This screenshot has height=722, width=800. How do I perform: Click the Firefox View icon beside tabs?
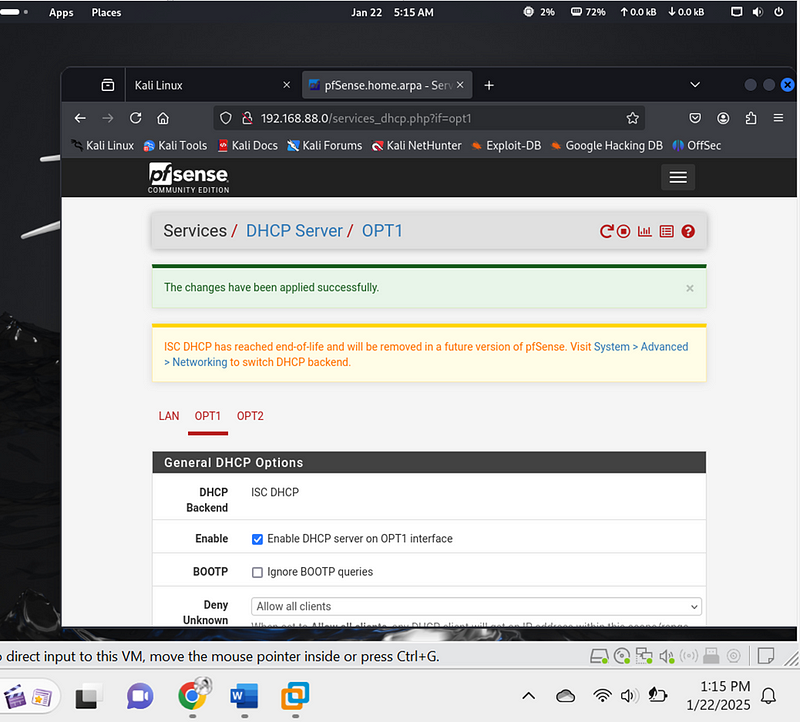(108, 85)
